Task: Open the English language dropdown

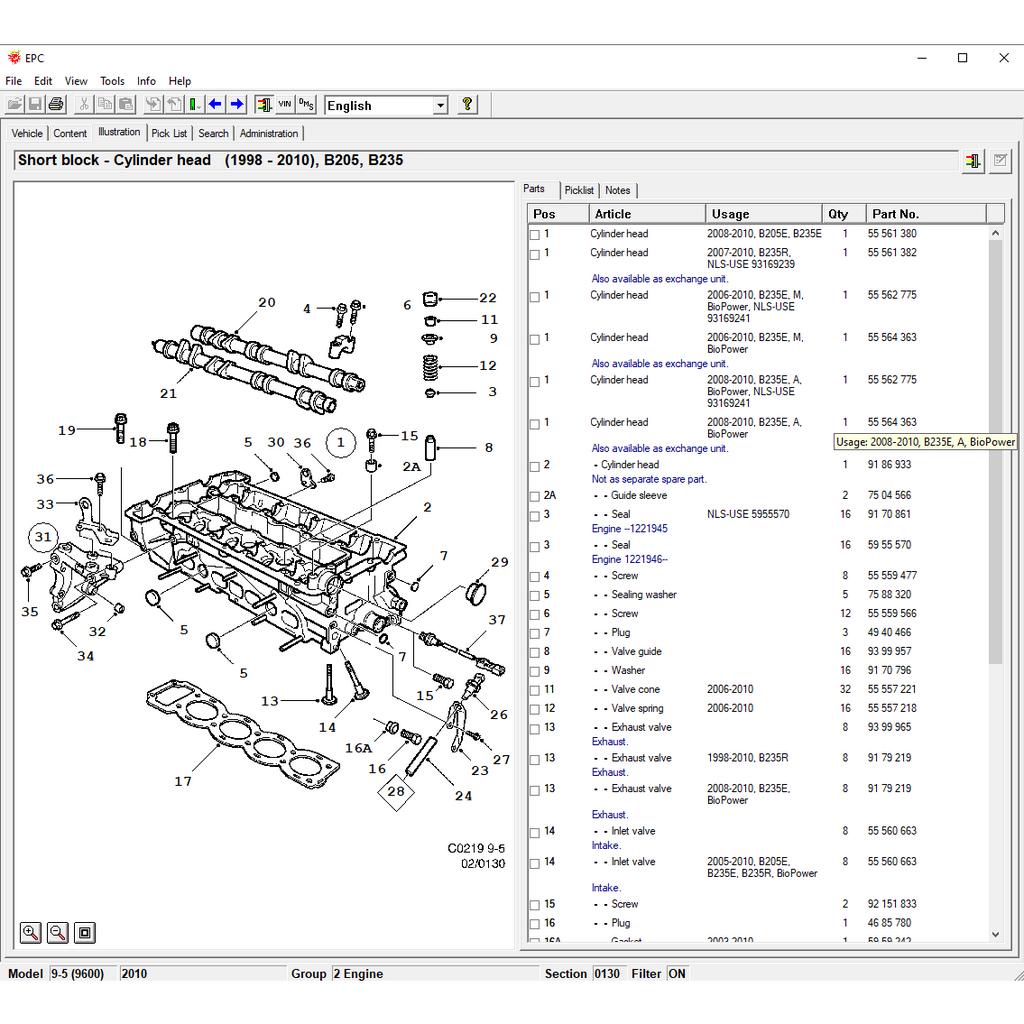Action: click(440, 105)
